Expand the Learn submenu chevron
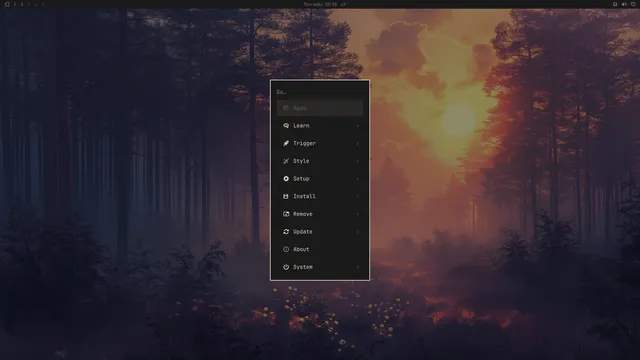 358,126
